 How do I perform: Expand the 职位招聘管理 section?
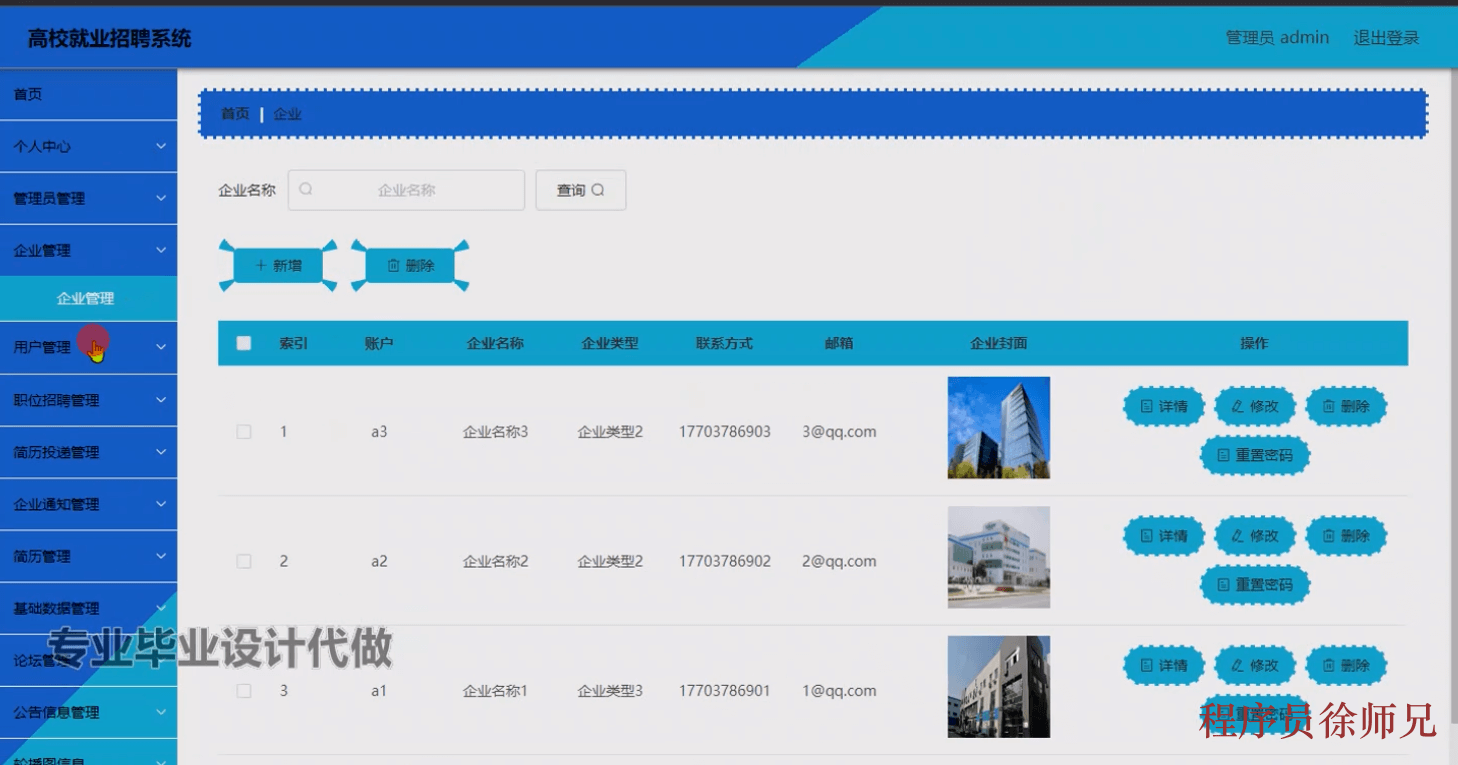pyautogui.click(x=89, y=400)
